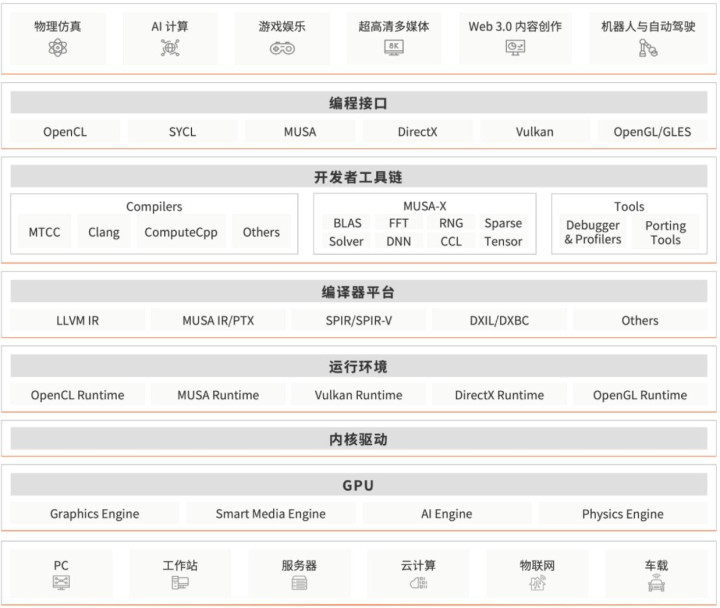Image resolution: width=720 pixels, height=608 pixels.
Task: Click the MUSA IR/PTX box
Action: click(x=218, y=320)
